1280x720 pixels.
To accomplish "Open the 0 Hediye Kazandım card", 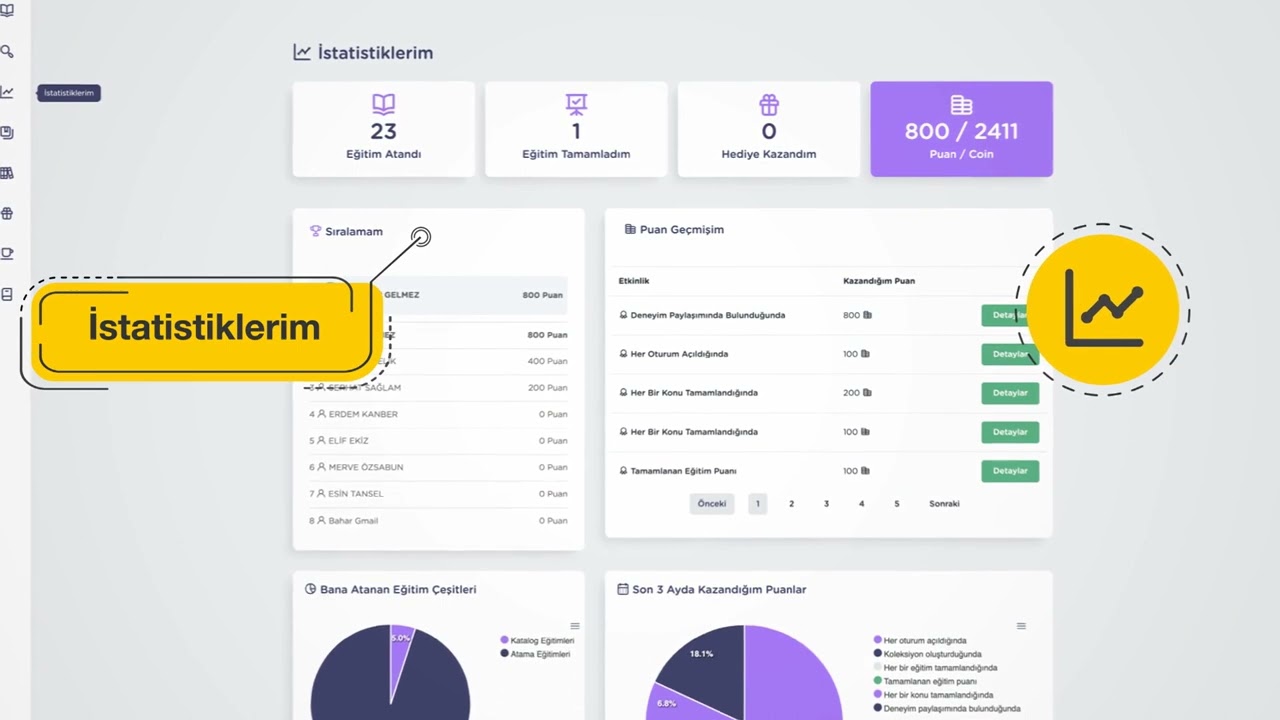I will [x=769, y=129].
